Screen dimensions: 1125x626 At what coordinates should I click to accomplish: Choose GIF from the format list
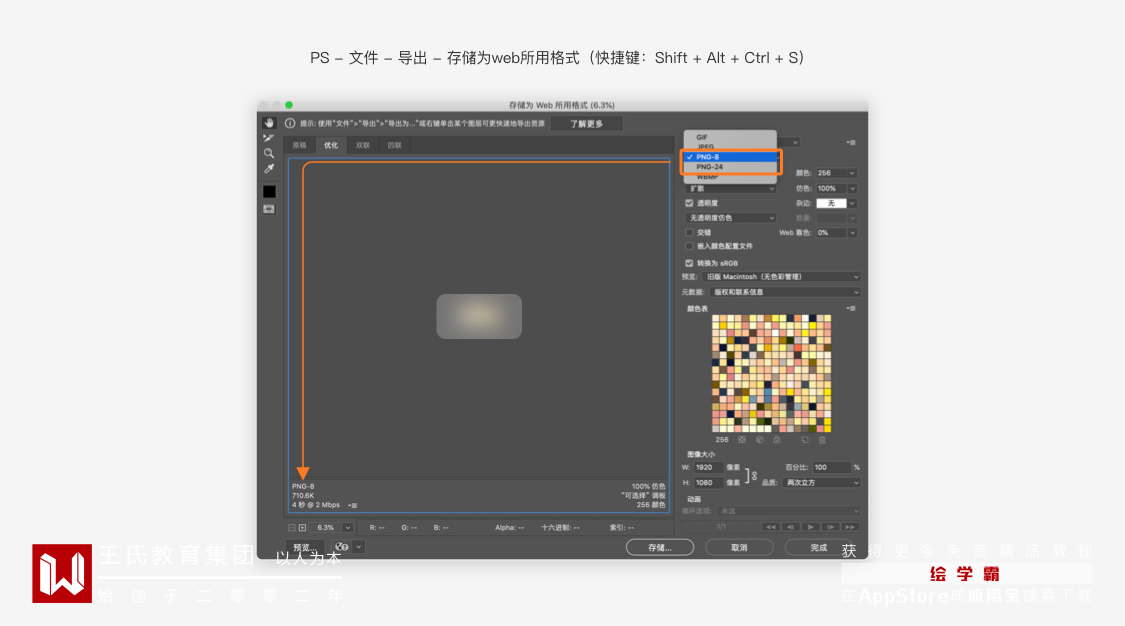pyautogui.click(x=730, y=137)
